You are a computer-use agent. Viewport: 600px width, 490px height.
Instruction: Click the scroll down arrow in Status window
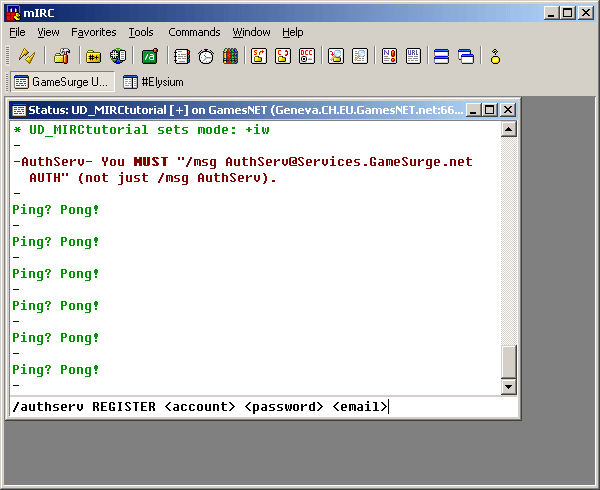(509, 387)
